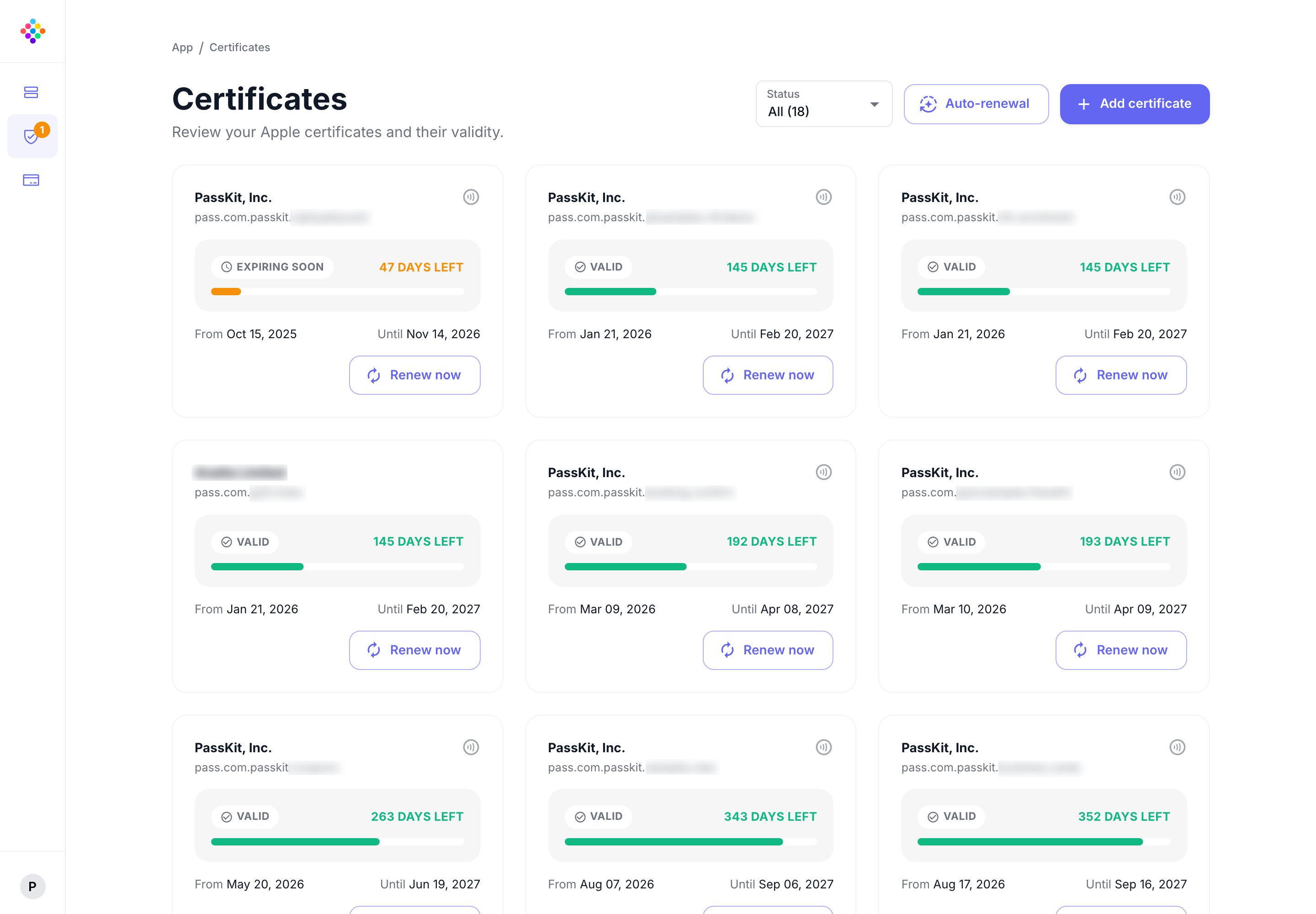1316x914 pixels.
Task: Go to App in the breadcrumb
Action: point(182,48)
